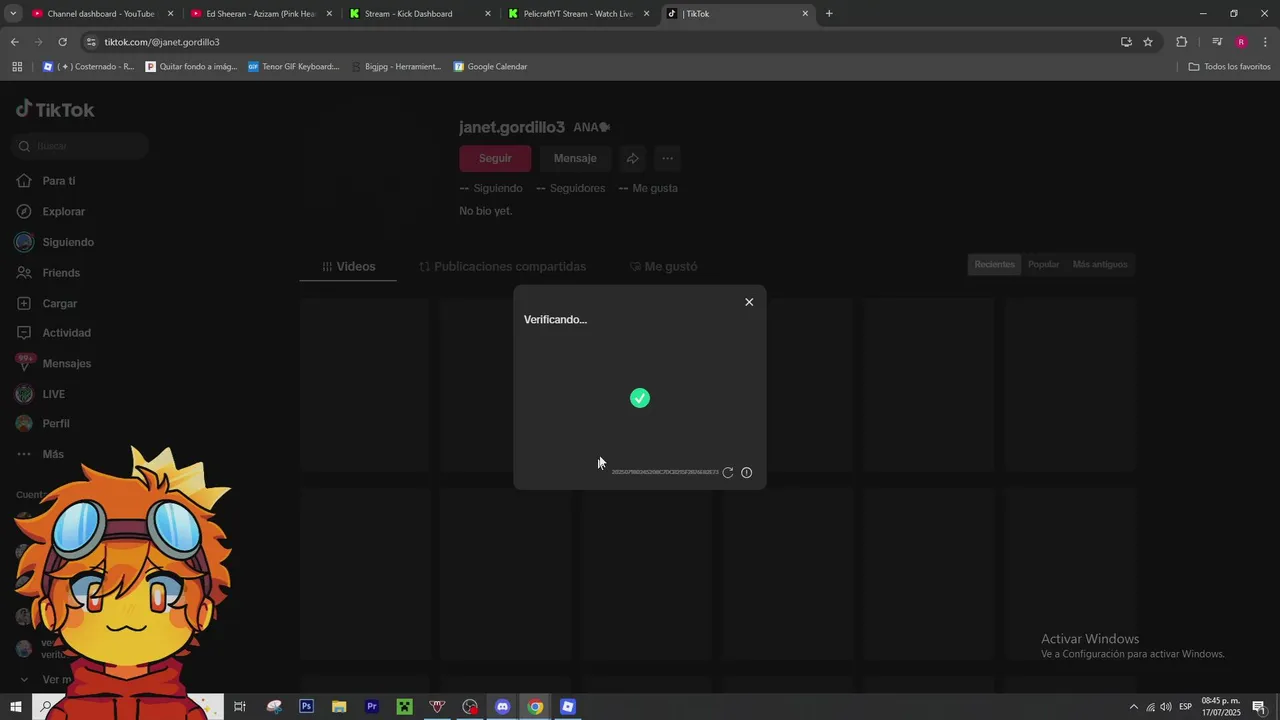1280x720 pixels.
Task: Focus the TikTok Buscar search field
Action: pyautogui.click(x=82, y=146)
